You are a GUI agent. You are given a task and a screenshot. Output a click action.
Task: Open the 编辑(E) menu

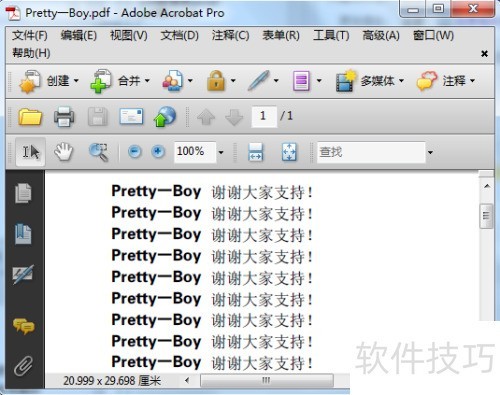79,35
